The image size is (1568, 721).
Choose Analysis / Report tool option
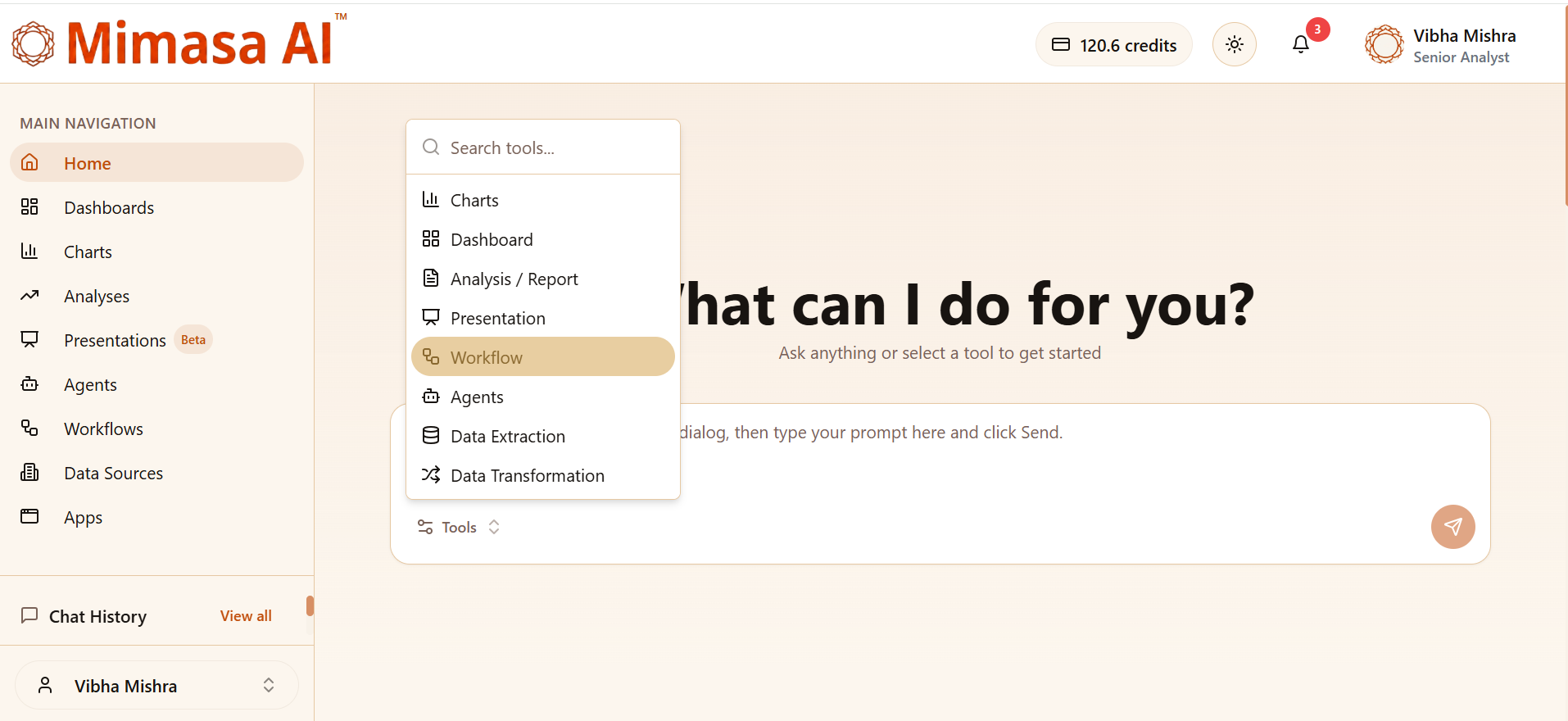(542, 279)
